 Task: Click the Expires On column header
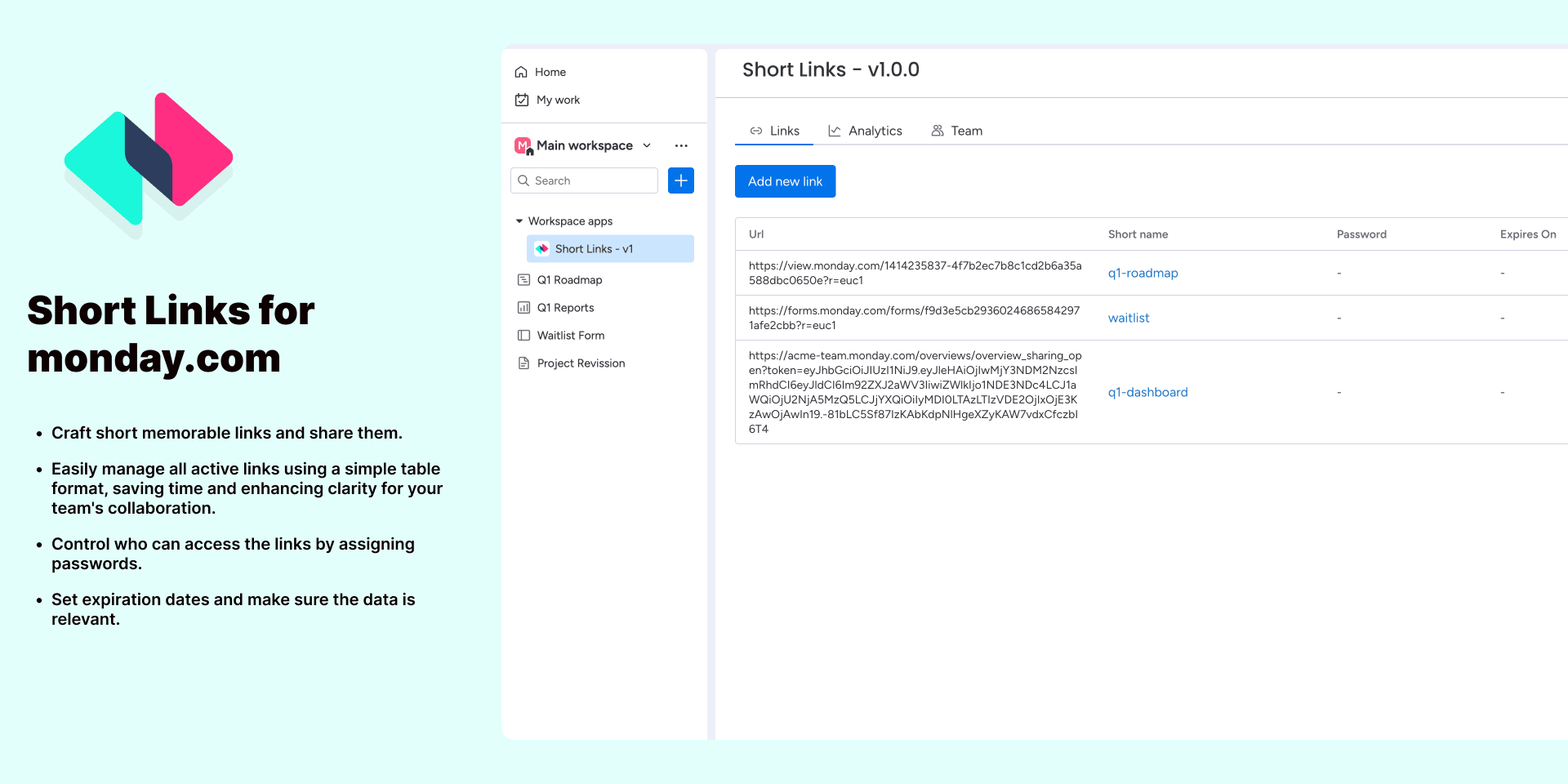(1528, 234)
